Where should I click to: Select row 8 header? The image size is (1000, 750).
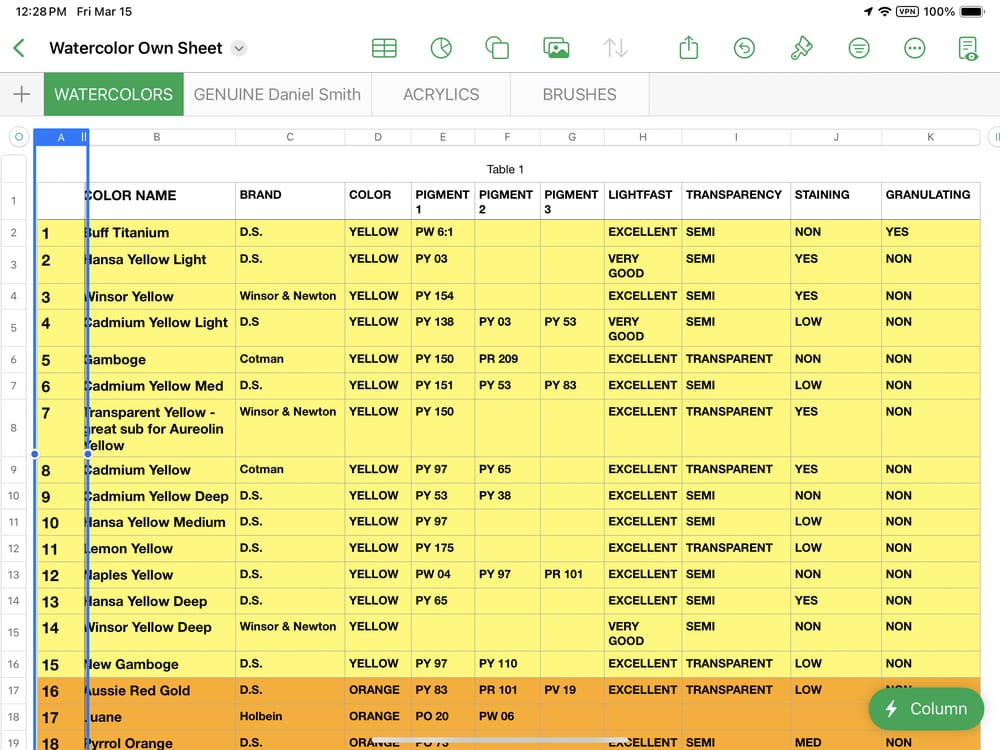click(13, 428)
